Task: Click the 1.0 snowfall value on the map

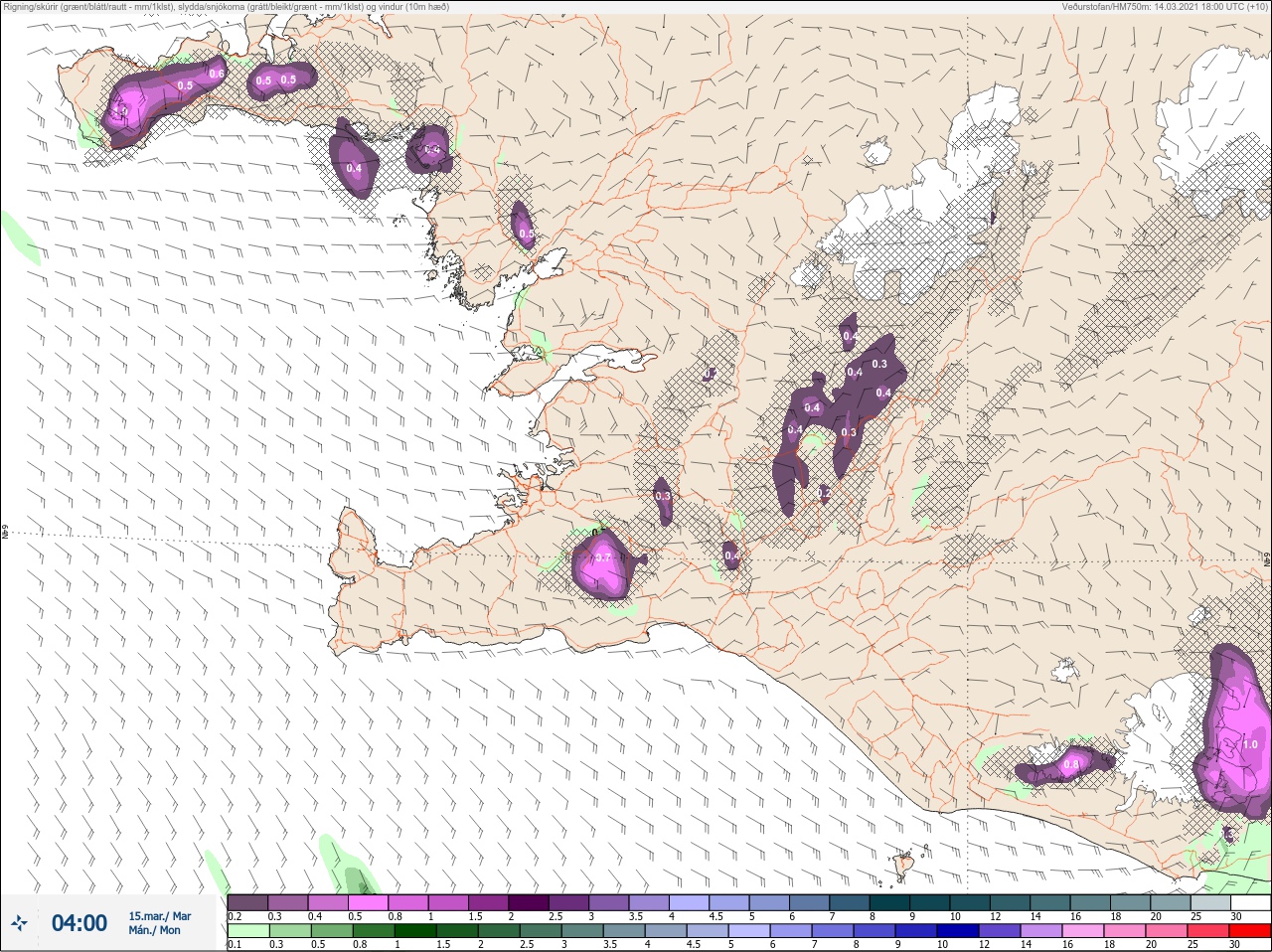Action: (x=1250, y=744)
